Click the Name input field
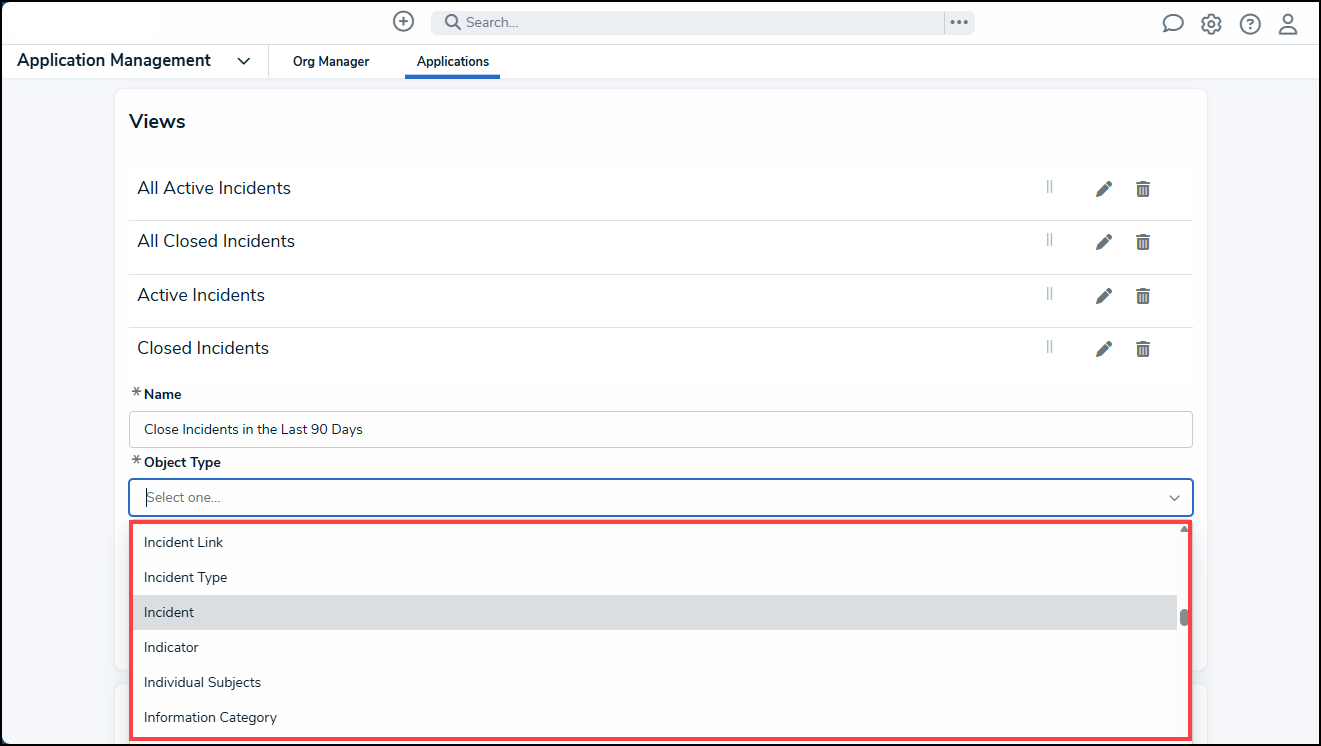Screen dimensions: 1321x746 tap(661, 429)
